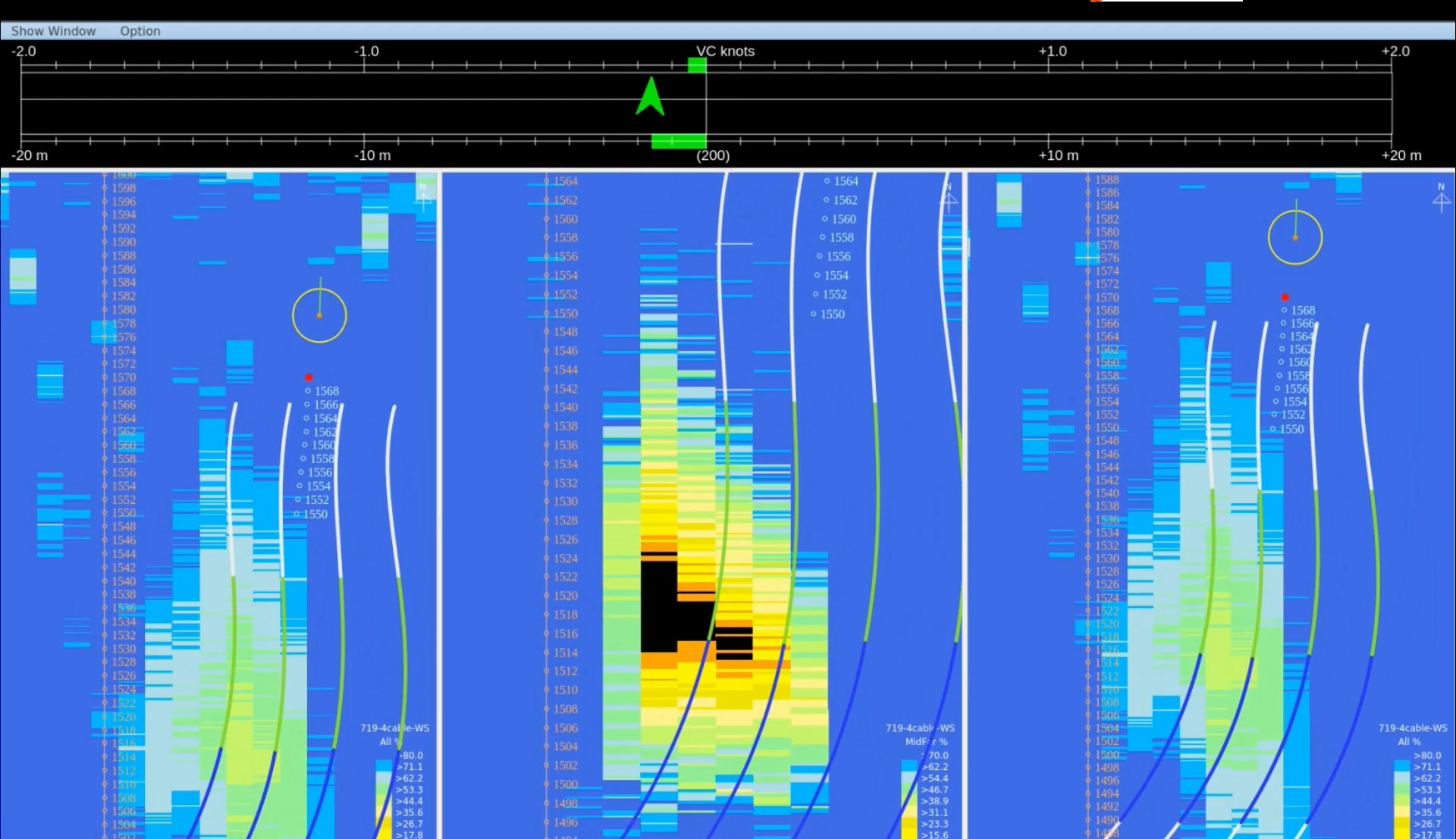
Task: Click the >71.1 blue swatch in right legend
Action: point(1401,767)
